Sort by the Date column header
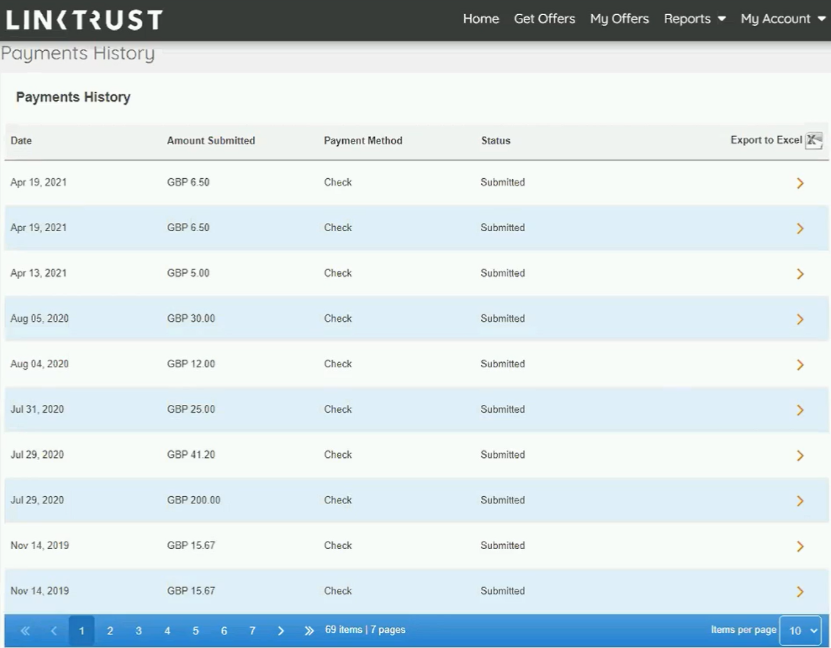831x648 pixels. click(21, 141)
